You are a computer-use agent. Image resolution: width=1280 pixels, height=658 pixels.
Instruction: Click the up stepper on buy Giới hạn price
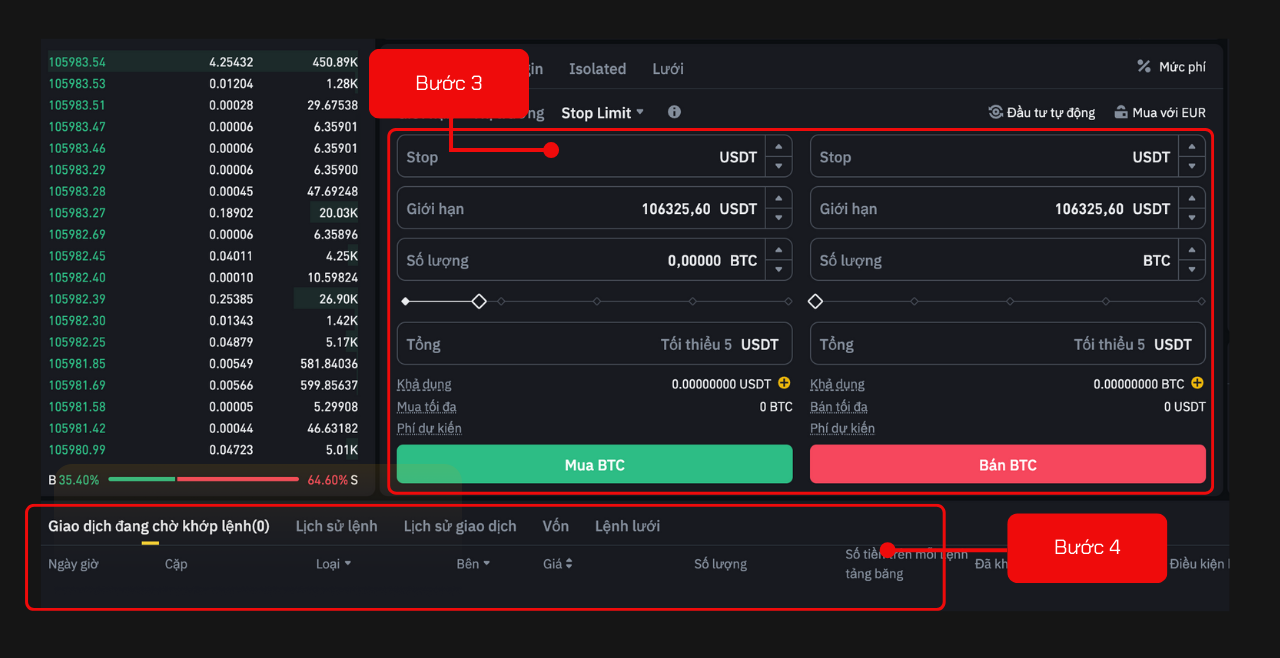click(x=779, y=199)
